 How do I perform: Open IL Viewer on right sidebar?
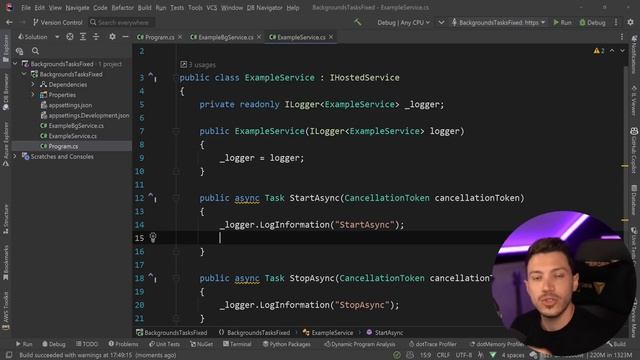(x=634, y=100)
